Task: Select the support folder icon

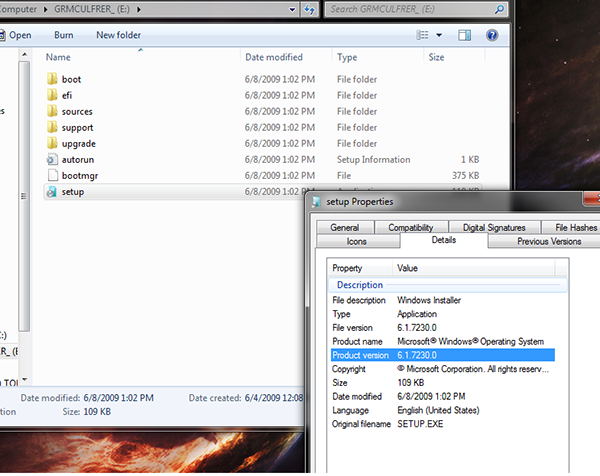Action: [52, 127]
